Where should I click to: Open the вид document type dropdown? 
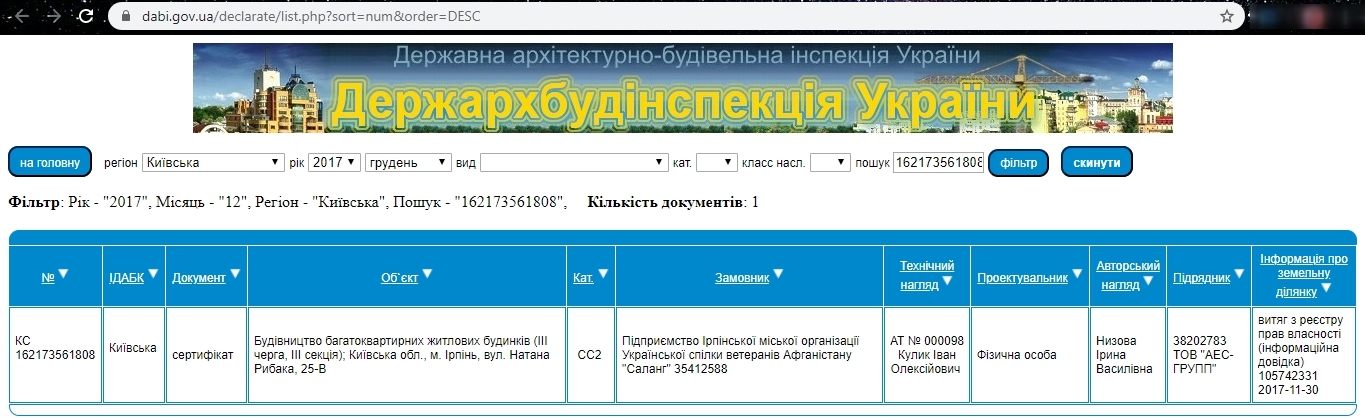pyautogui.click(x=575, y=162)
